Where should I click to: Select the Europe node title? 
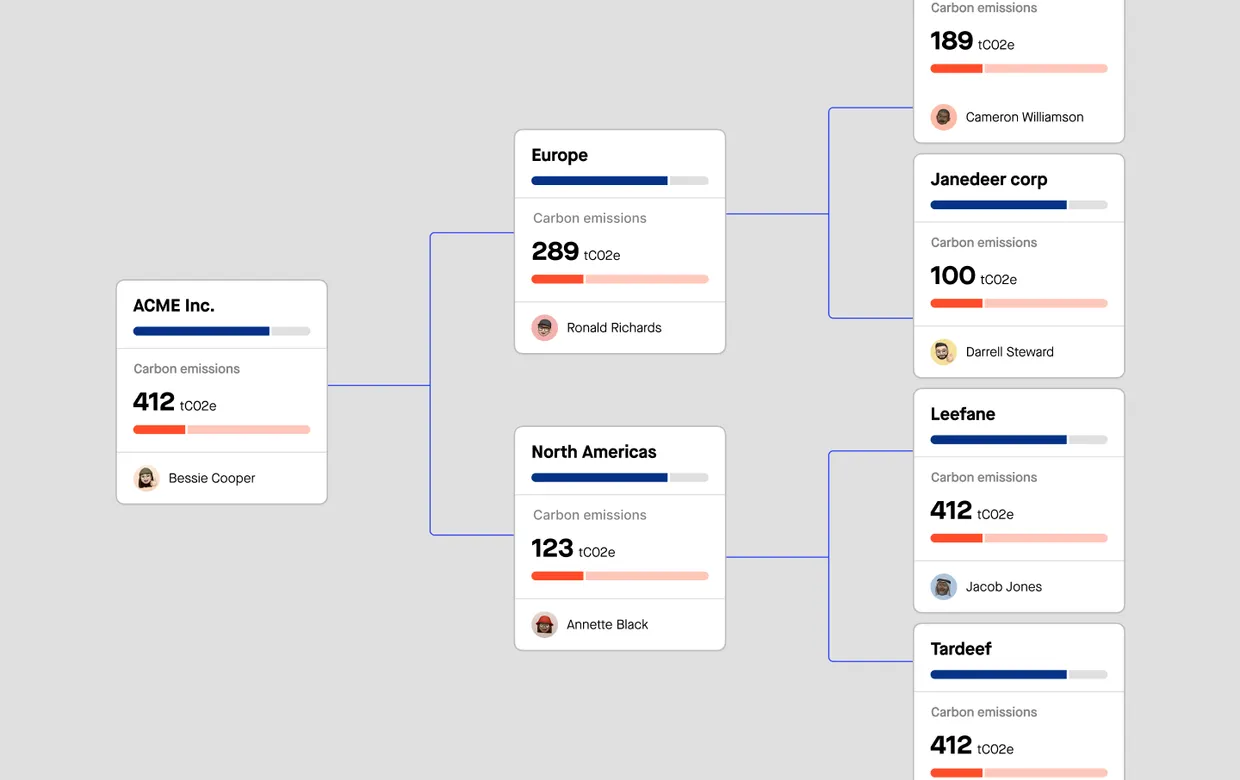coord(560,155)
